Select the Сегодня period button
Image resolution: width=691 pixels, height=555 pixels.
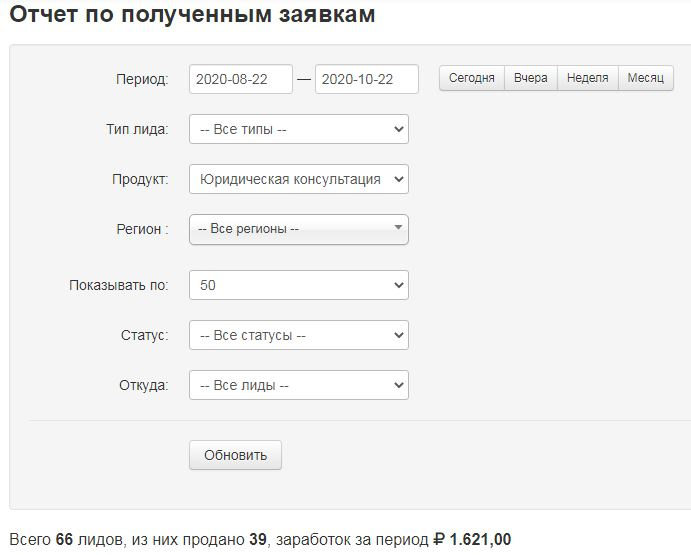[471, 78]
